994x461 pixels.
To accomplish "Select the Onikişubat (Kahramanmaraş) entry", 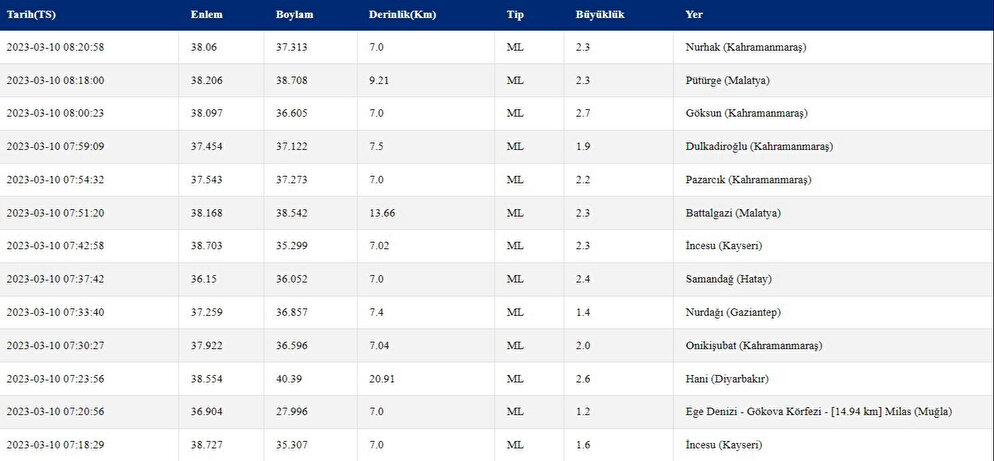I will [x=753, y=346].
